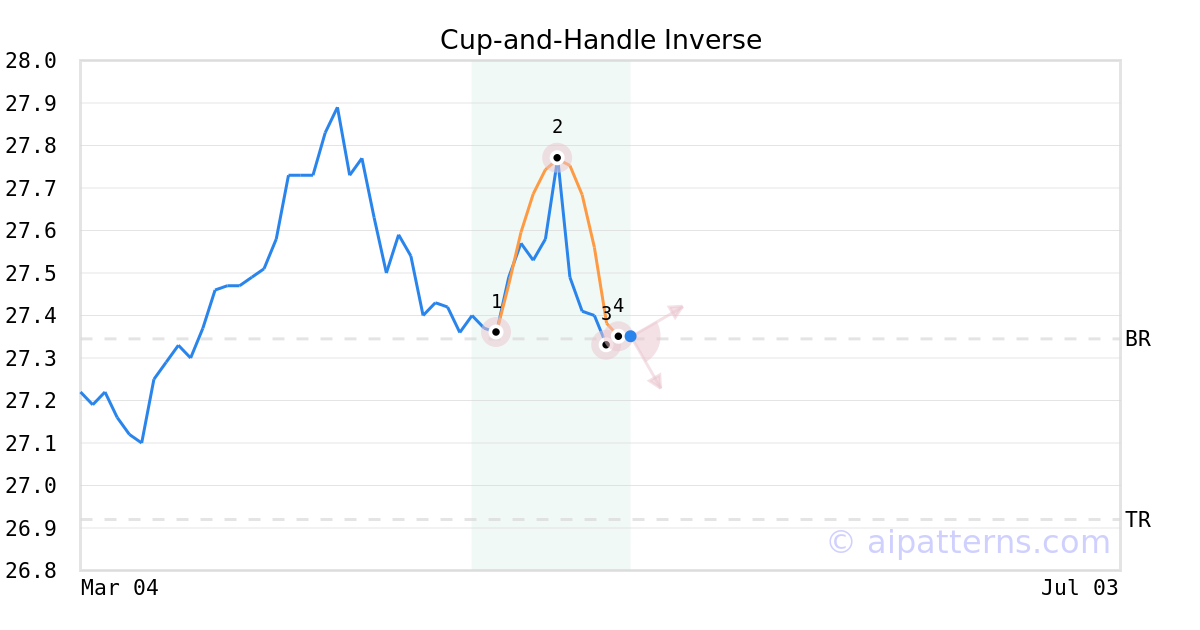Screen dimensions: 1200x630
Task: Select pattern point marker 4
Action: [618, 336]
